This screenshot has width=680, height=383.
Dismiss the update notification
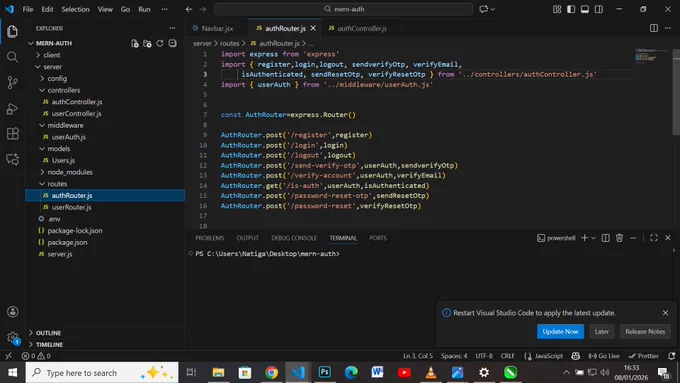click(x=665, y=313)
